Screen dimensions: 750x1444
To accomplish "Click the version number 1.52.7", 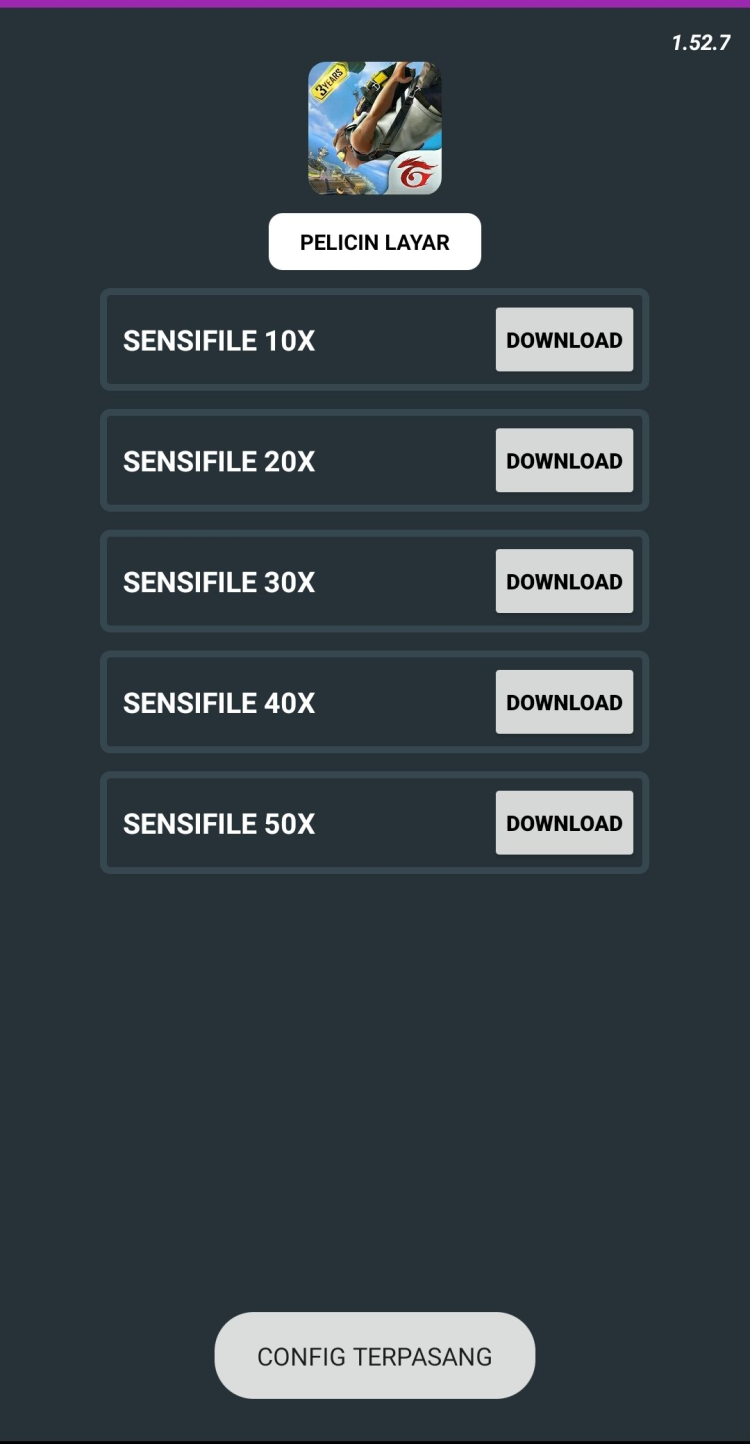I will click(x=700, y=43).
